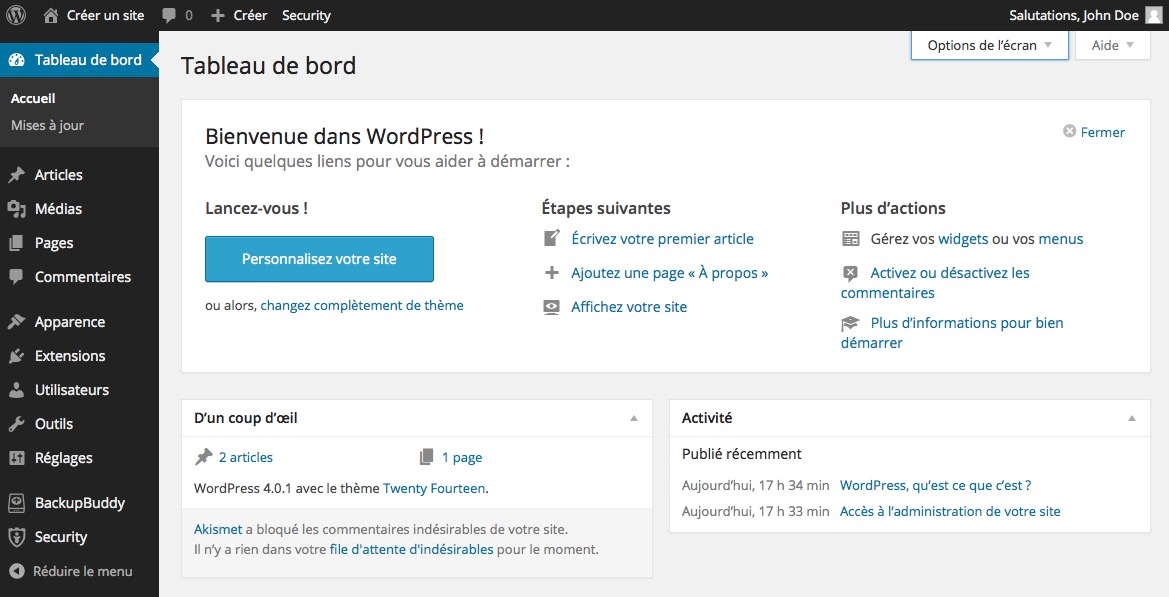1169x597 pixels.
Task: Click the pushpin icon beside 2 articles
Action: coord(204,457)
